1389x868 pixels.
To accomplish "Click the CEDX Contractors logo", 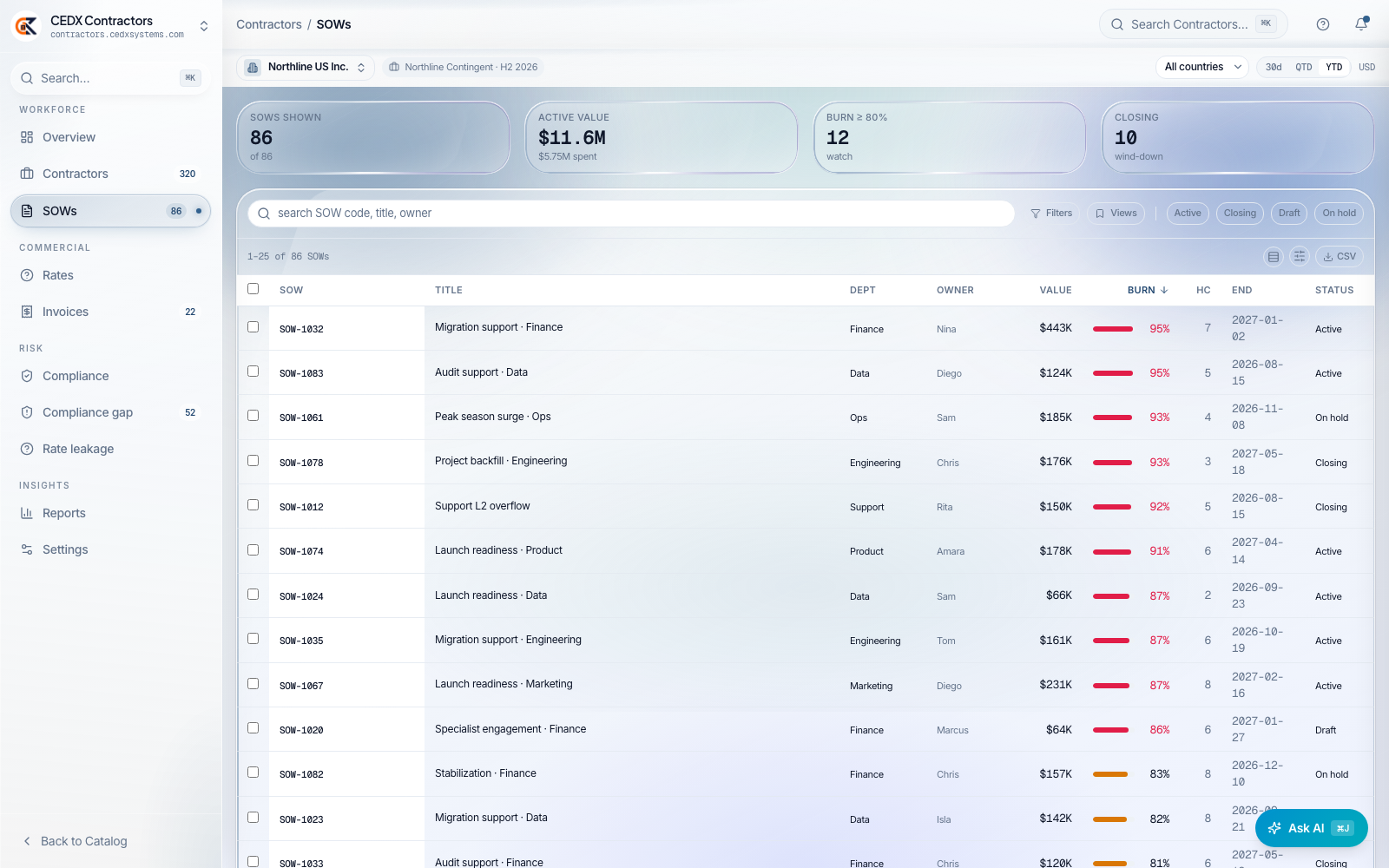I will 26,26.
